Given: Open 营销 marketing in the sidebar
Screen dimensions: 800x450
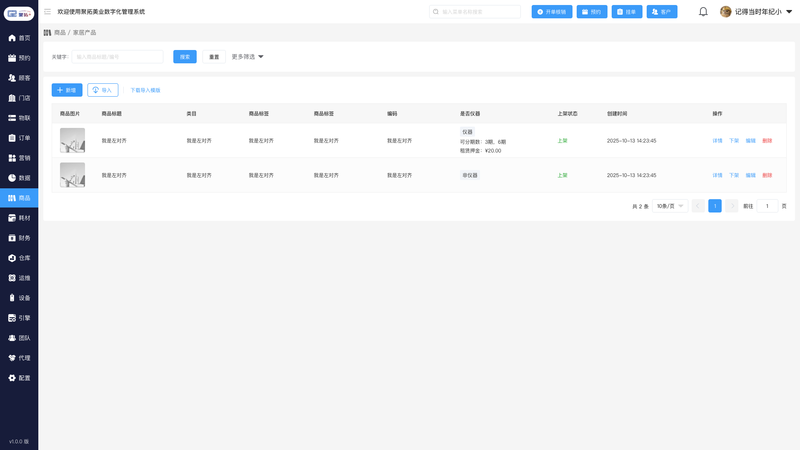Looking at the screenshot, I should (19, 158).
